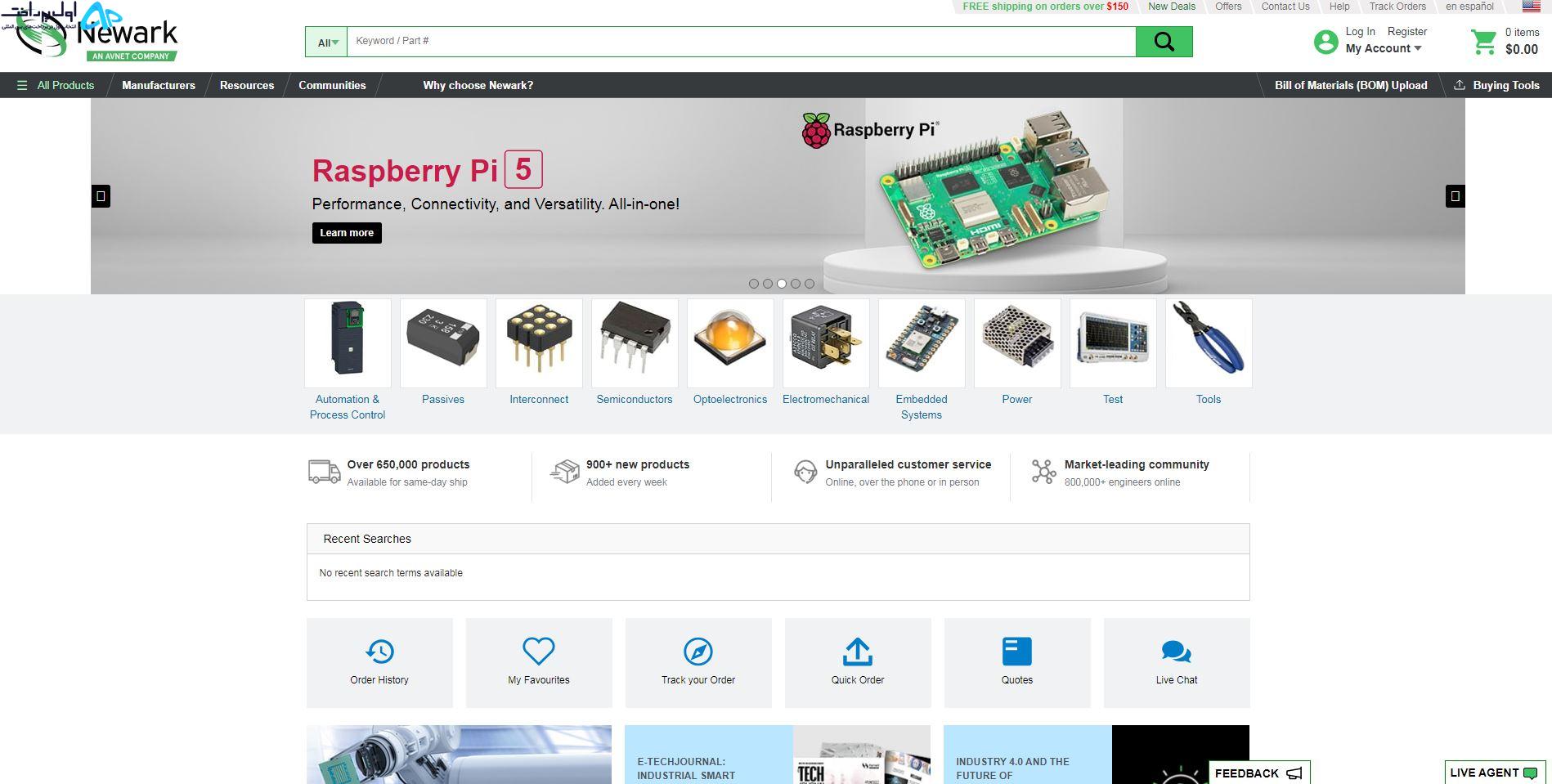
Task: Open the Semiconductors category link
Action: coord(635,400)
